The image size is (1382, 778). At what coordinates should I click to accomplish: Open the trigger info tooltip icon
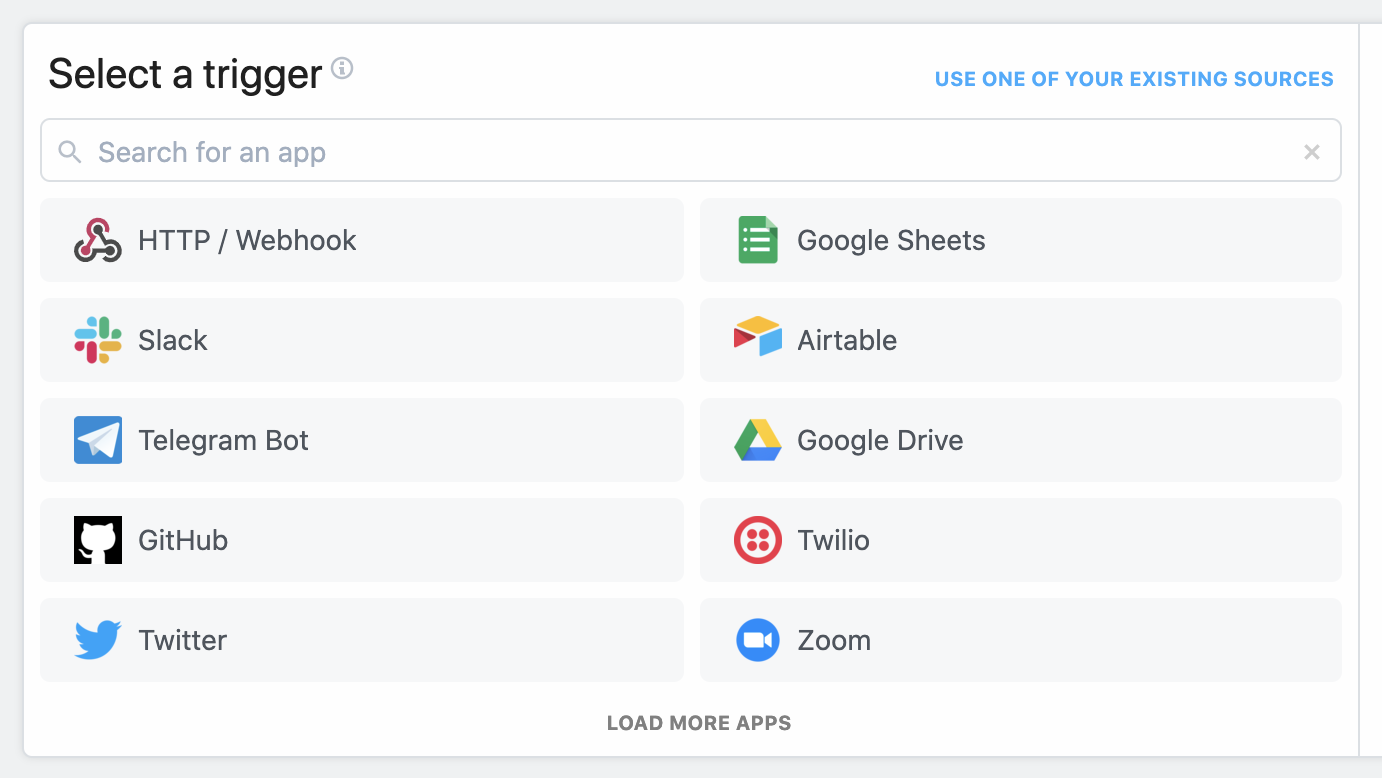(342, 69)
